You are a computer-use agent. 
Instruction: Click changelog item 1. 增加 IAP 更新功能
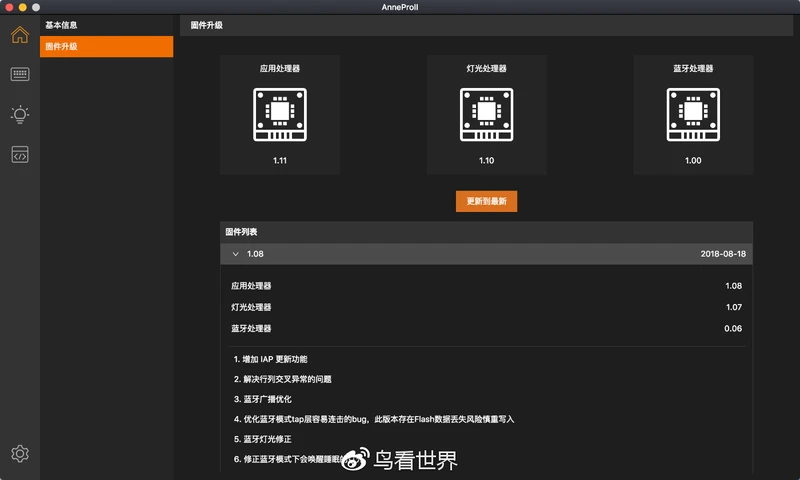click(270, 359)
